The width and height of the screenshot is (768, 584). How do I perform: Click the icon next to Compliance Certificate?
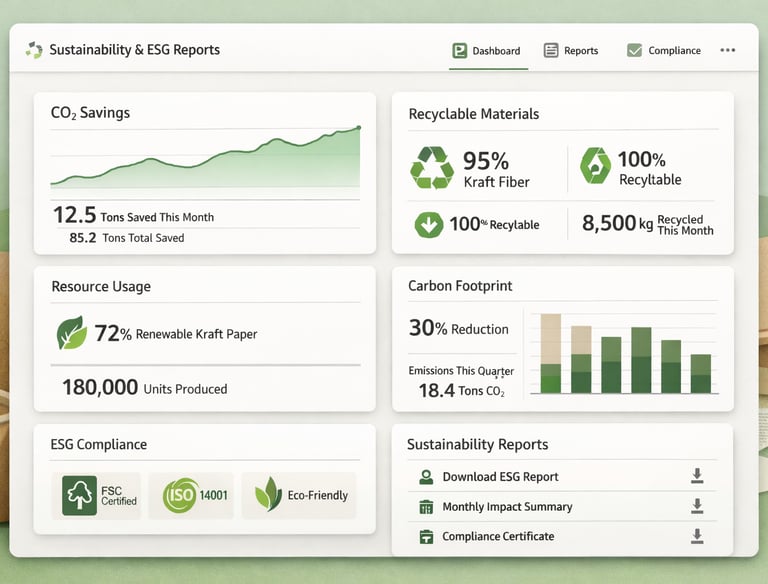pyautogui.click(x=426, y=536)
